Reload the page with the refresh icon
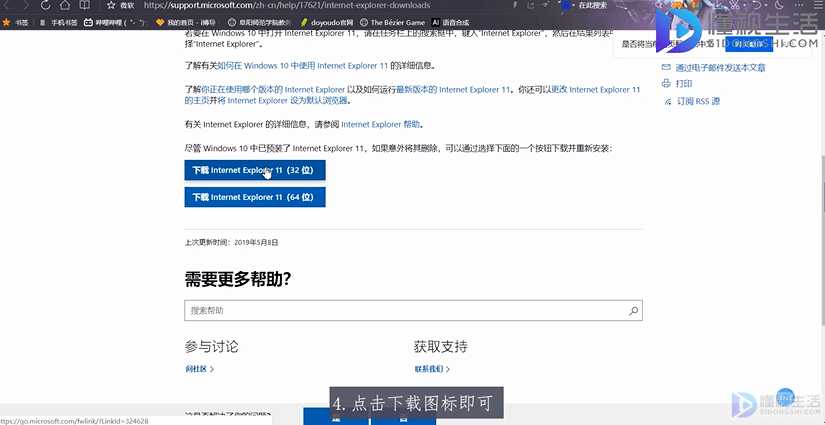825x425 pixels. pyautogui.click(x=45, y=5)
